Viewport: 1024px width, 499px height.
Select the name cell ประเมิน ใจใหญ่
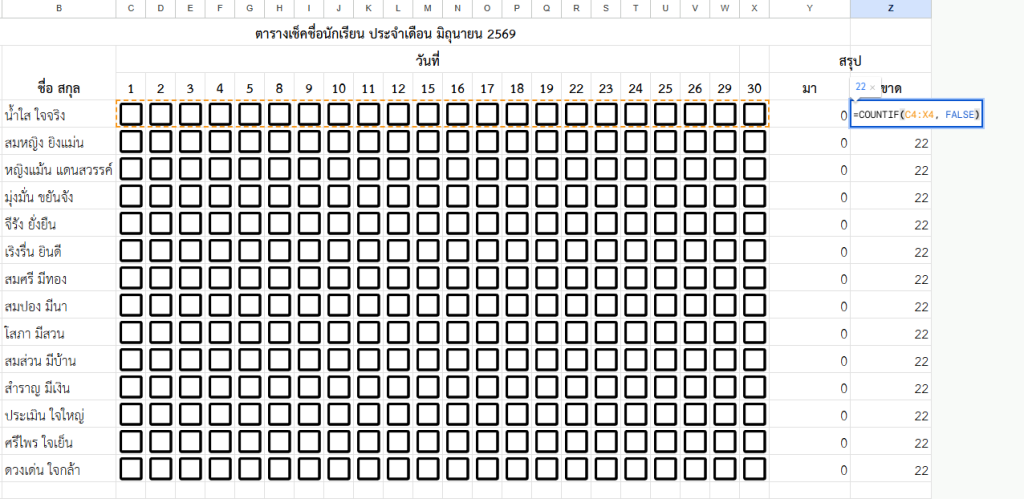[59, 416]
